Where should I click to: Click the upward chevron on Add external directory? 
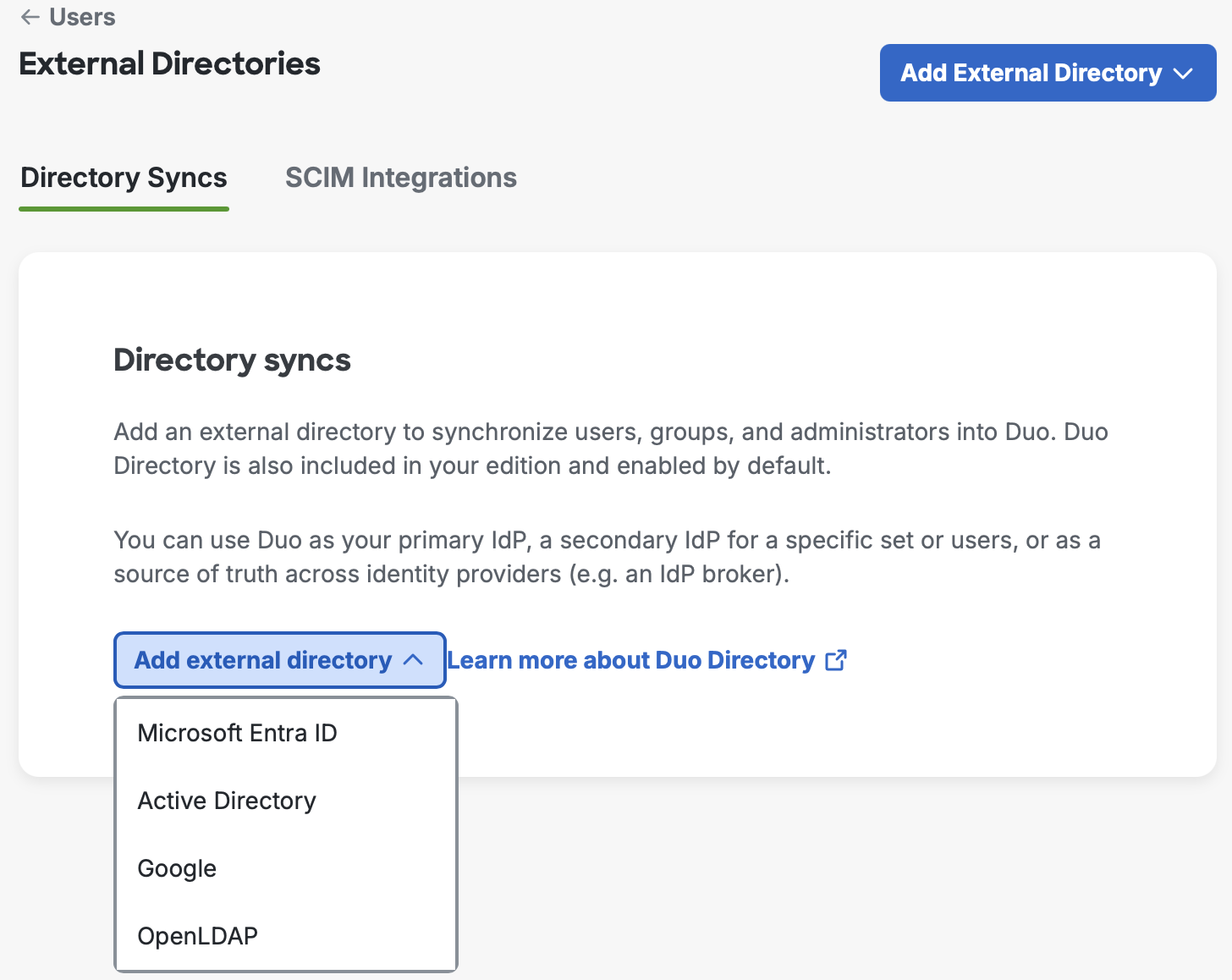pyautogui.click(x=415, y=660)
